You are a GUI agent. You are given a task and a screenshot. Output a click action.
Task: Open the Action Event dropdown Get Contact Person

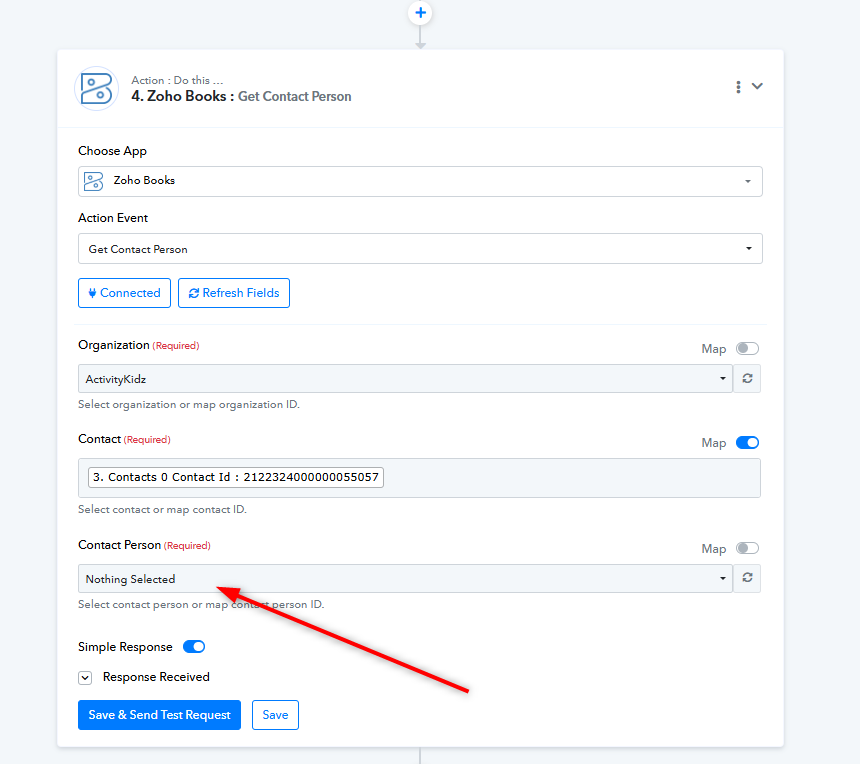(x=420, y=248)
